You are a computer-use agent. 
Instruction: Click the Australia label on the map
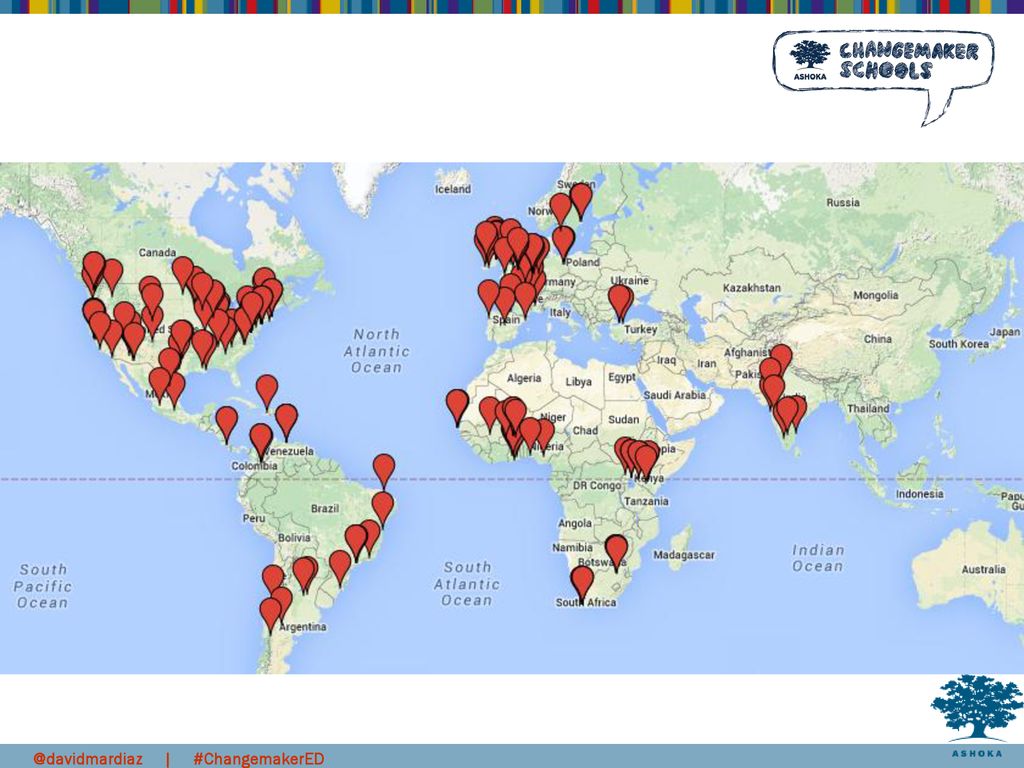[x=984, y=569]
